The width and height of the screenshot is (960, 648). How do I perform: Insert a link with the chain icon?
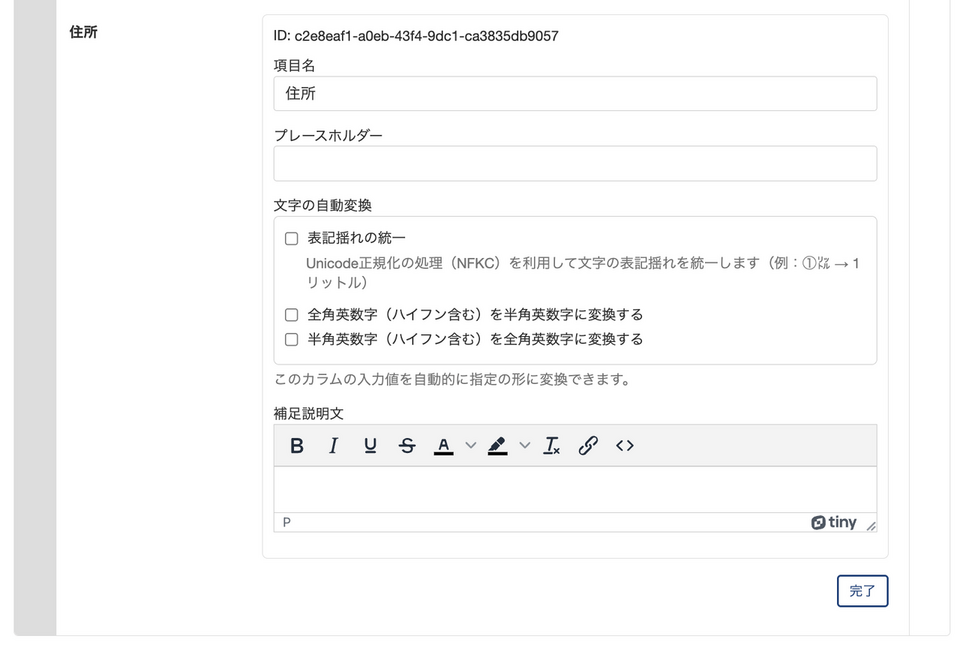(x=588, y=446)
